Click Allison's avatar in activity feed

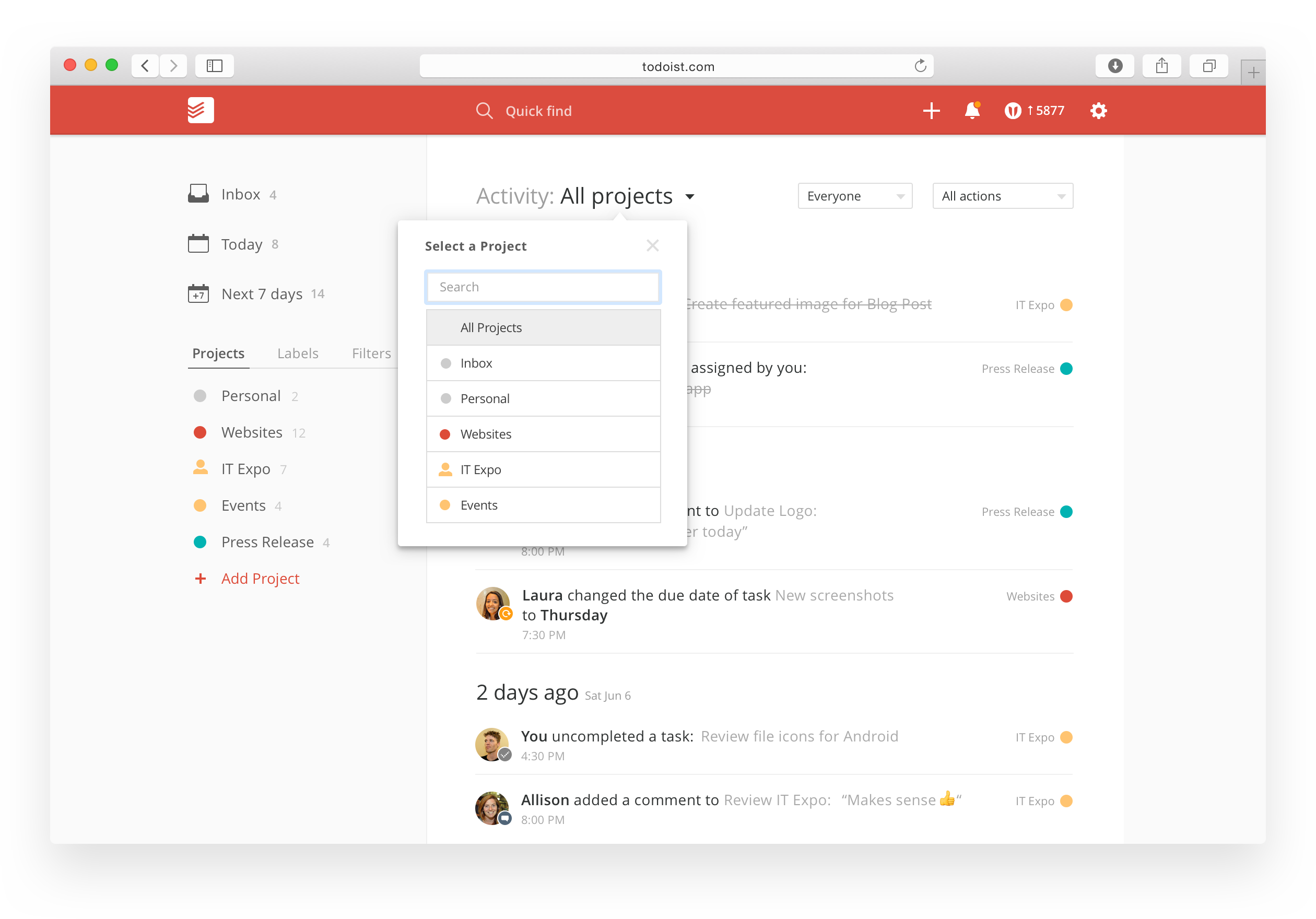[492, 808]
